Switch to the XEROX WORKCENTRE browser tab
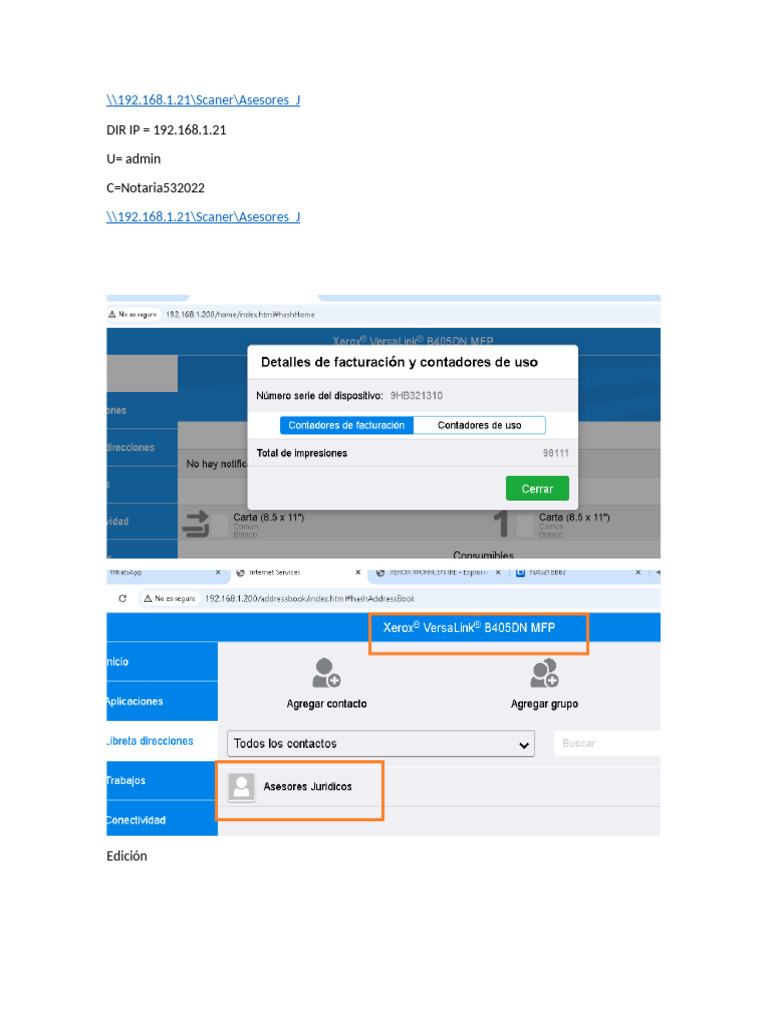Image resolution: width=768 pixels, height=1024 pixels. tap(438, 573)
